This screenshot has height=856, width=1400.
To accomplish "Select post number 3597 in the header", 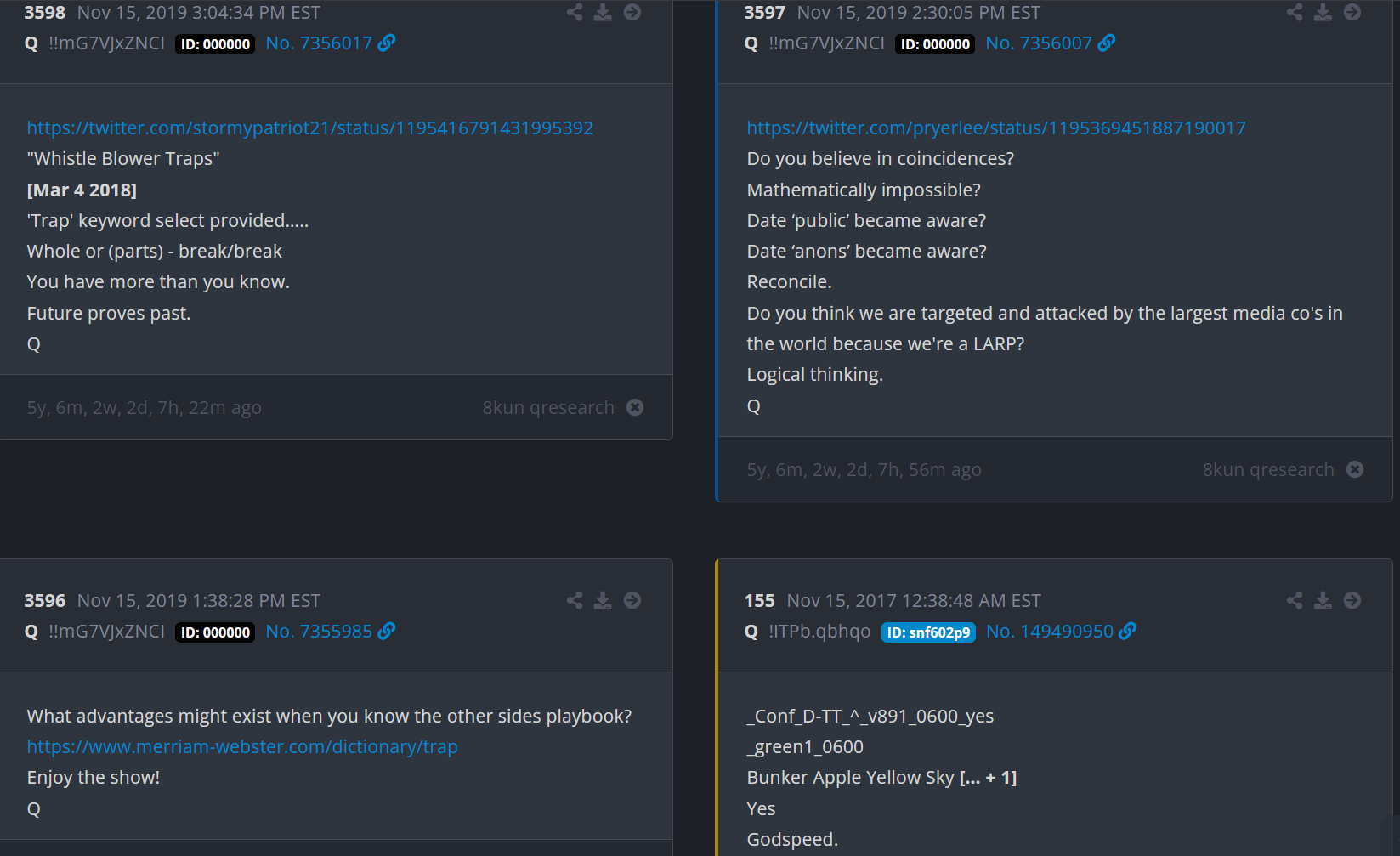I will (765, 12).
